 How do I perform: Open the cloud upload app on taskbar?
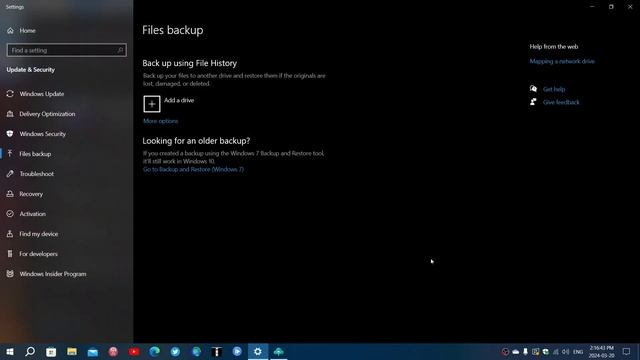point(279,351)
